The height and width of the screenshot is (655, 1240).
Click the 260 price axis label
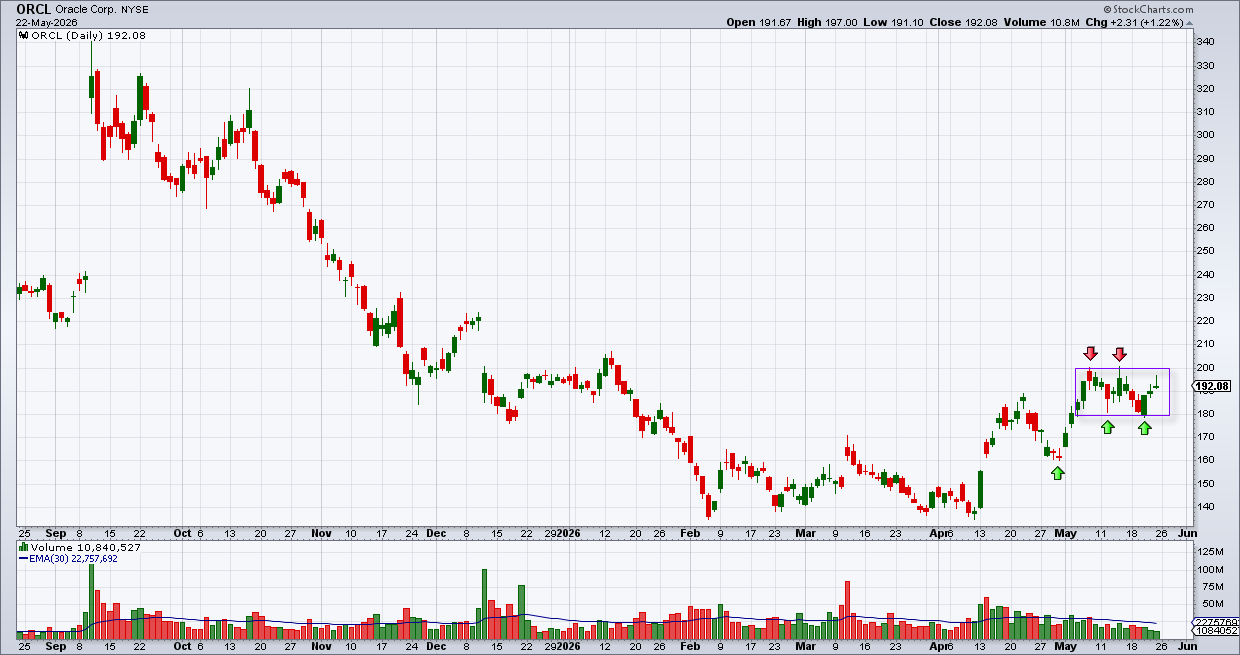1205,228
